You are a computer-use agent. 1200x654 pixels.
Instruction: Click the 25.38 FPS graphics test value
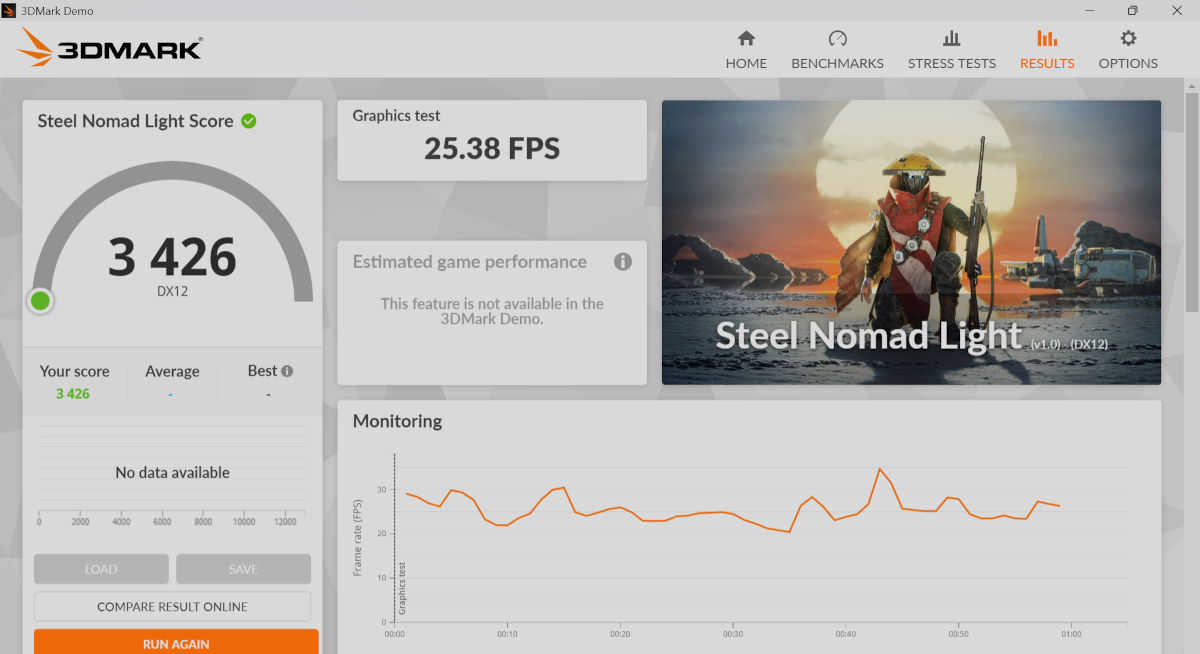point(492,149)
